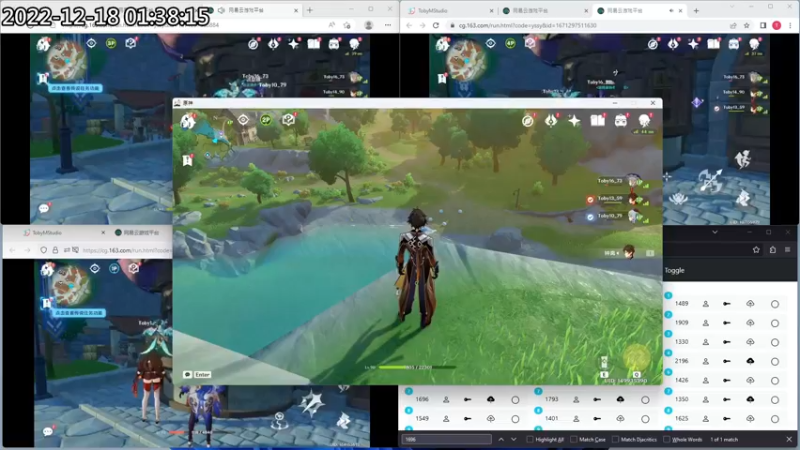Image resolution: width=800 pixels, height=450 pixels.
Task: Open the Edge profile icon
Action: click(x=368, y=24)
